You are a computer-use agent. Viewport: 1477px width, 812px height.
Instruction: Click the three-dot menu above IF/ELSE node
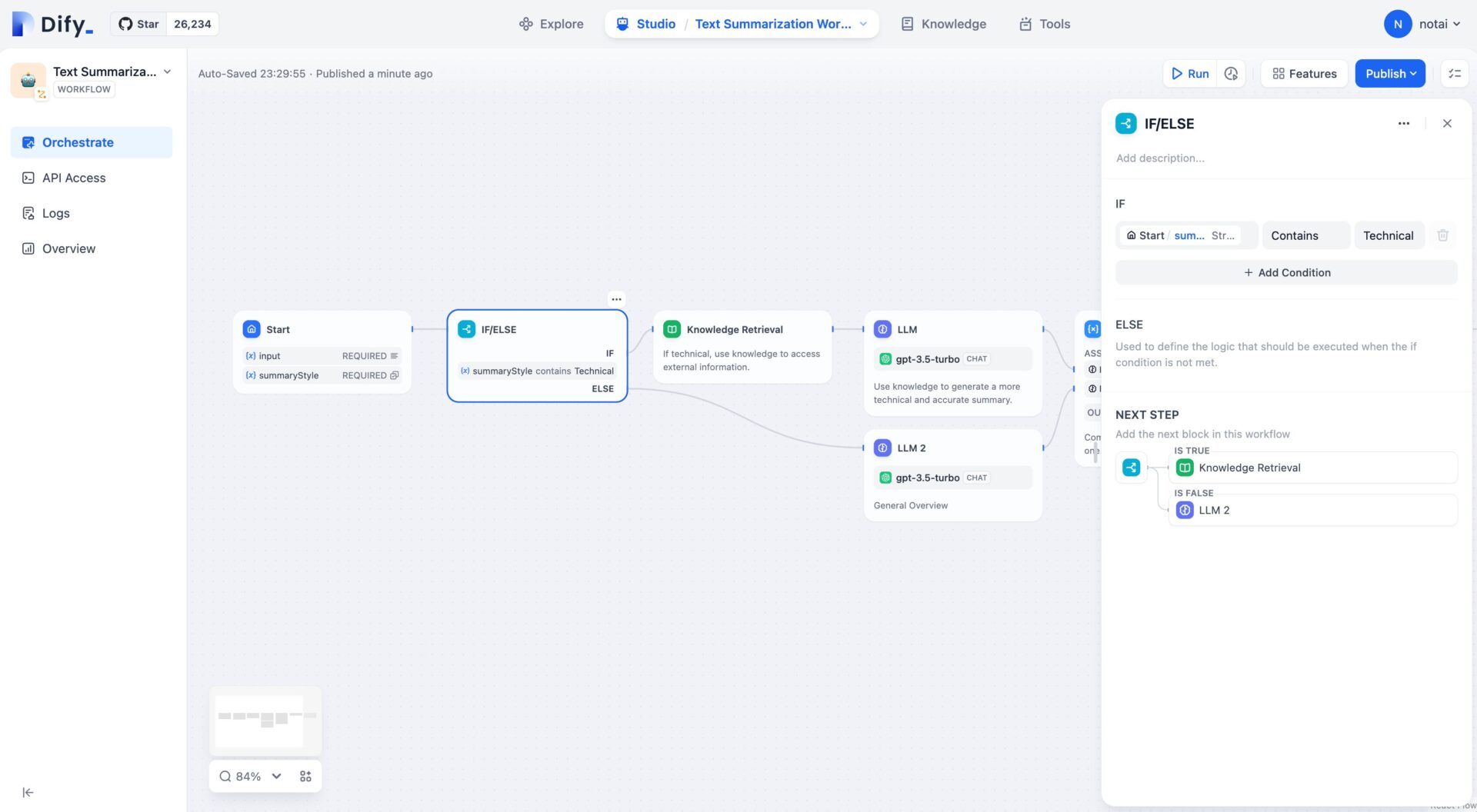616,299
